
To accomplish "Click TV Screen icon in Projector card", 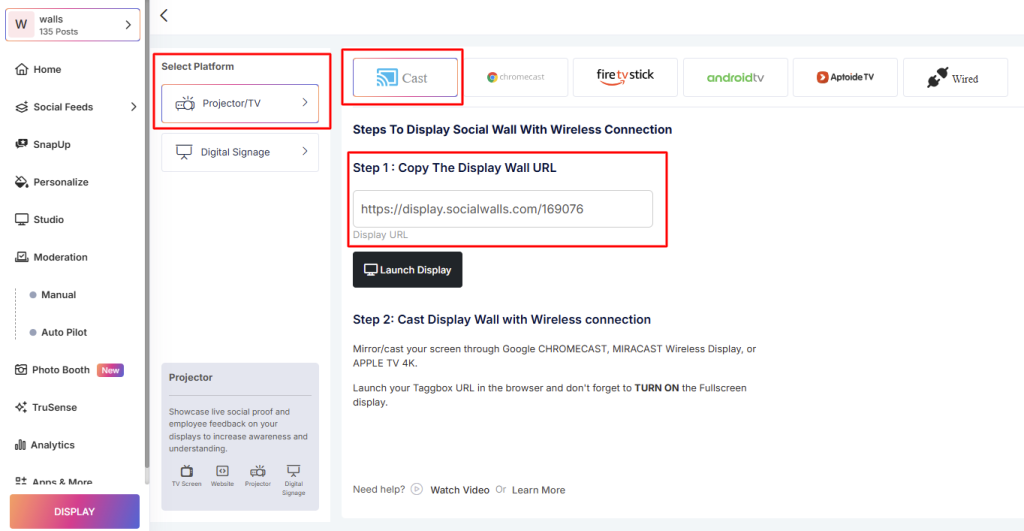I will 187,471.
